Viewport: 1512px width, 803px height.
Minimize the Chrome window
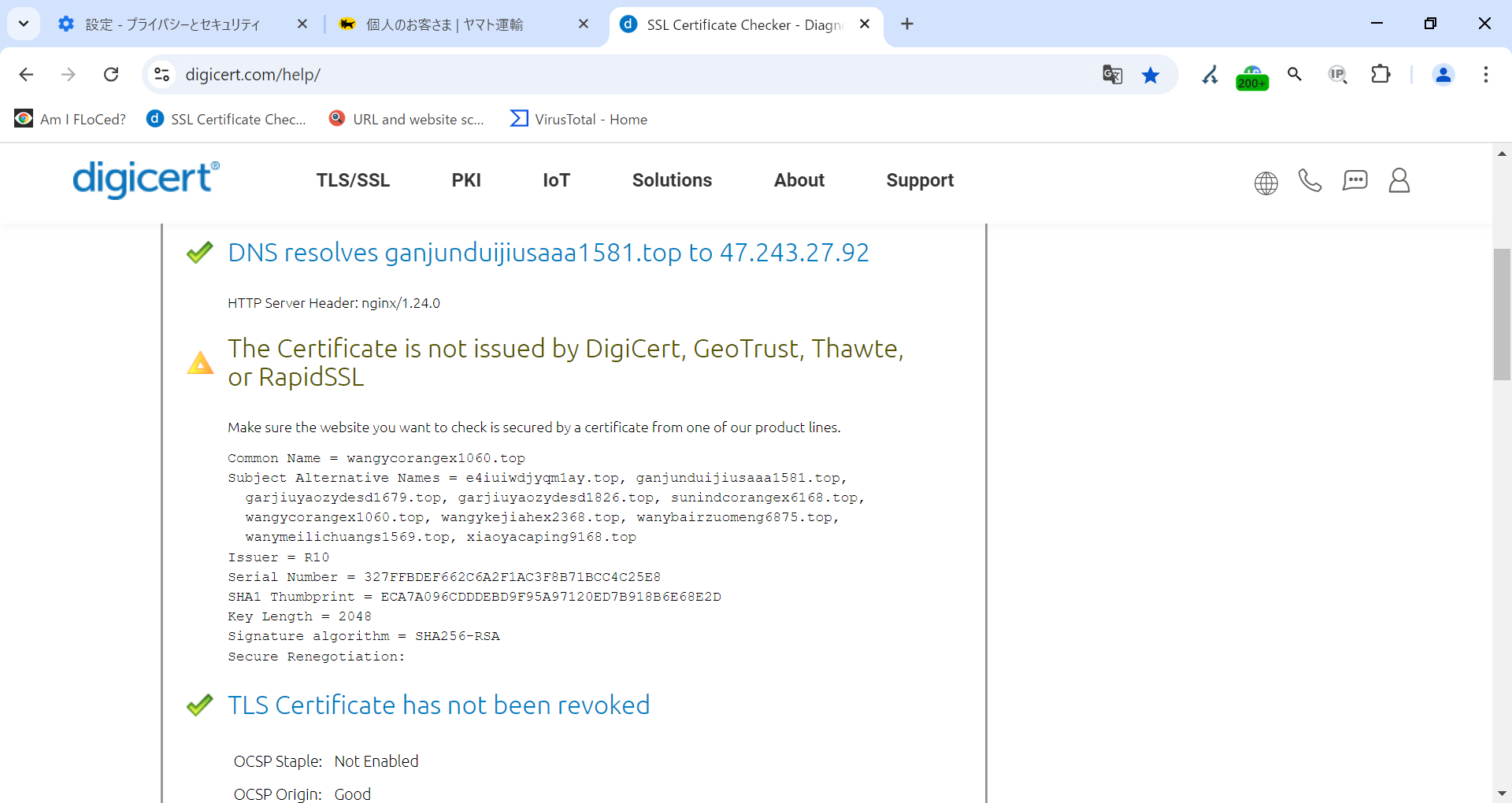point(1377,24)
